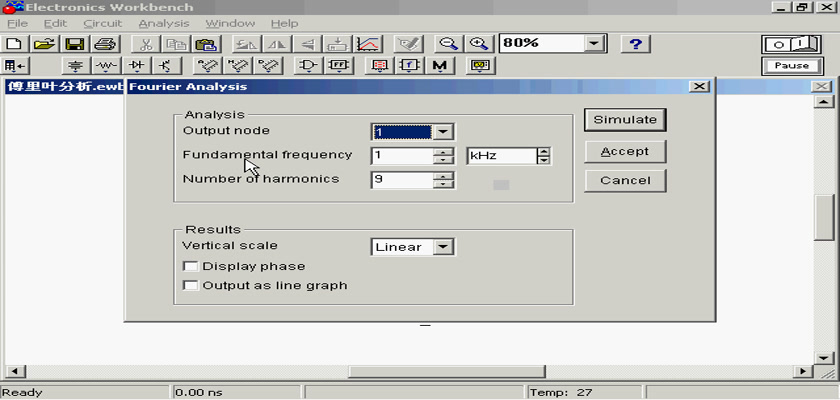This screenshot has width=840, height=400.
Task: Open a circuit file with the folder icon
Action: coord(45,44)
